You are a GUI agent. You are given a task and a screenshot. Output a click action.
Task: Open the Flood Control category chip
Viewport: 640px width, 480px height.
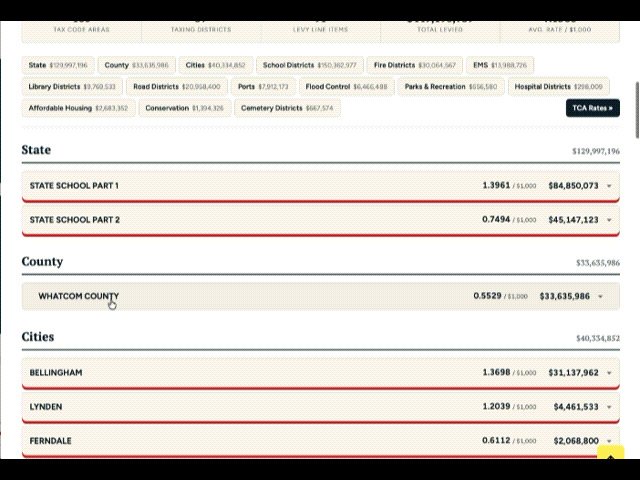coord(347,87)
